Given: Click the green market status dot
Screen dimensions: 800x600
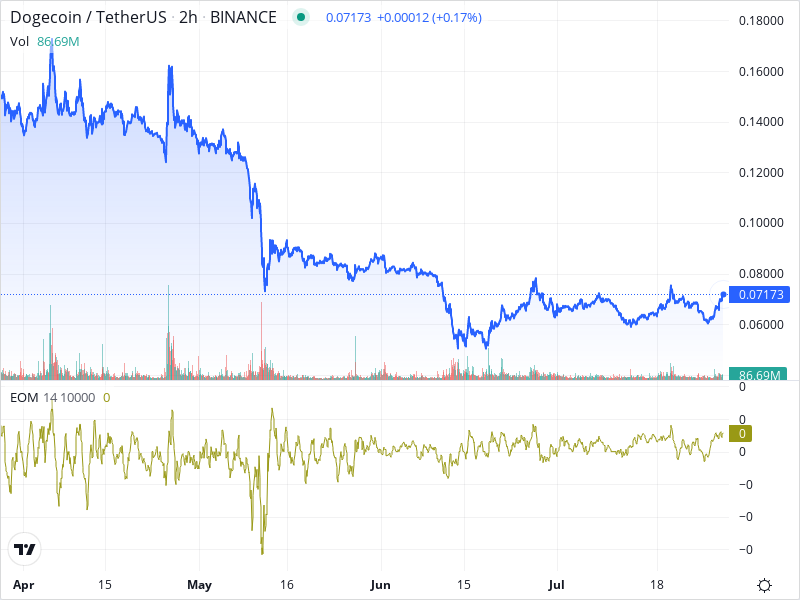Looking at the screenshot, I should 301,17.
